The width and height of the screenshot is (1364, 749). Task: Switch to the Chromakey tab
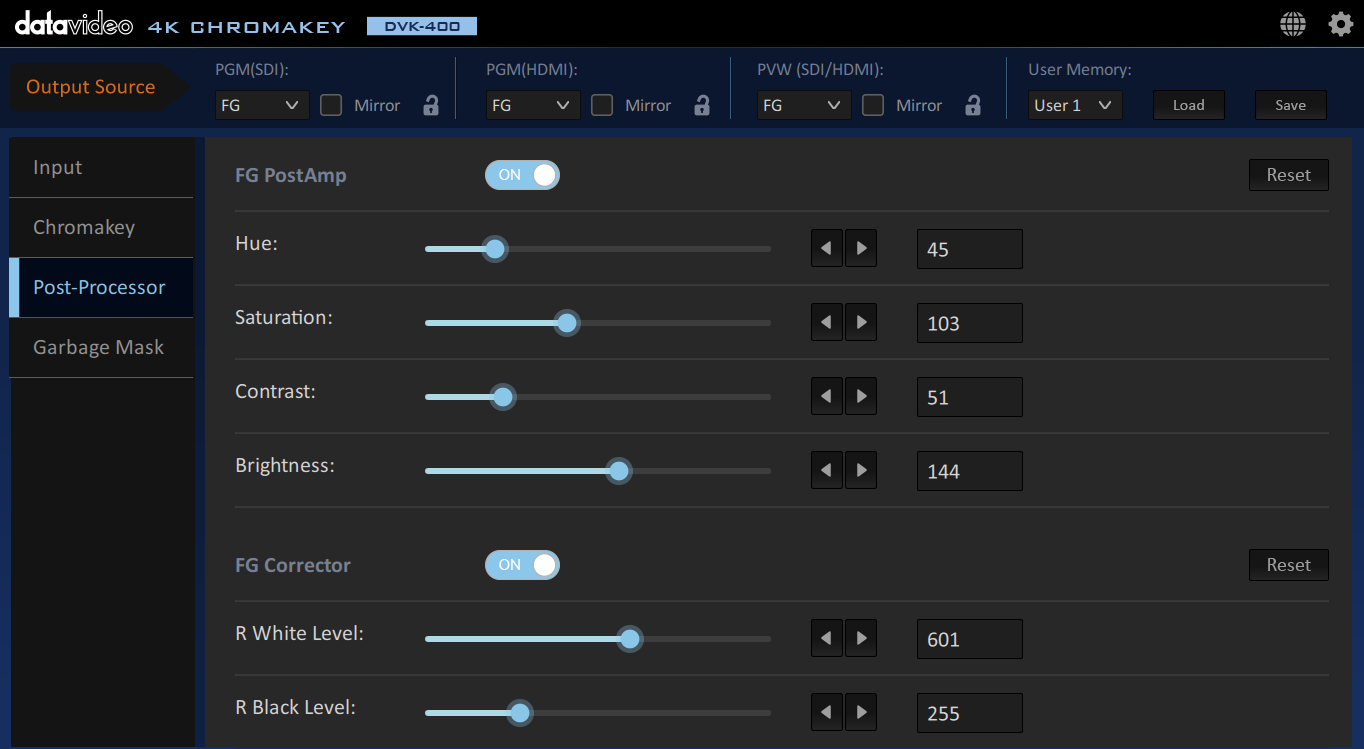click(101, 227)
